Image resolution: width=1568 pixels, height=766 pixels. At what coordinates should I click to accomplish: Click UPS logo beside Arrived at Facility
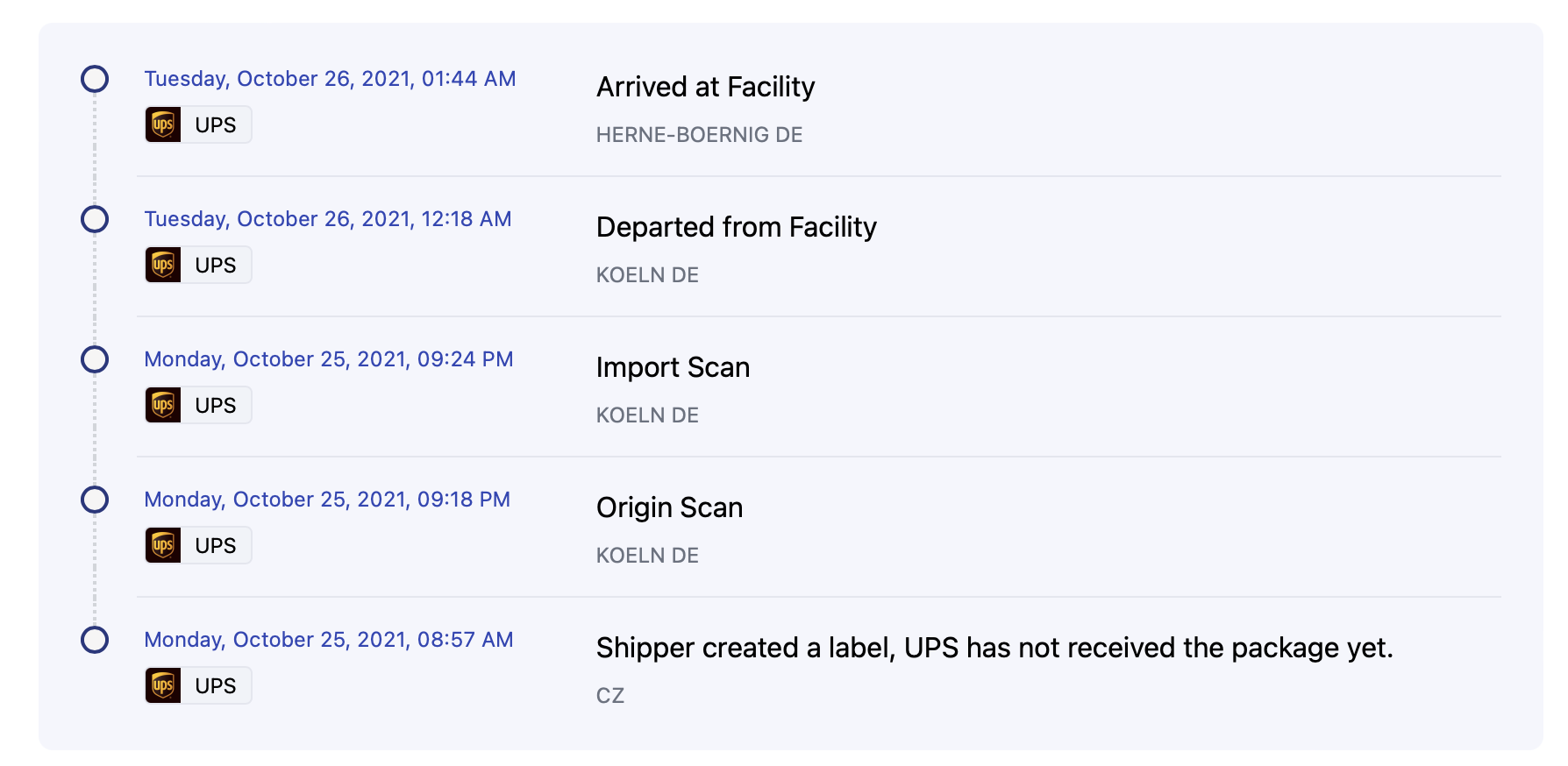163,124
